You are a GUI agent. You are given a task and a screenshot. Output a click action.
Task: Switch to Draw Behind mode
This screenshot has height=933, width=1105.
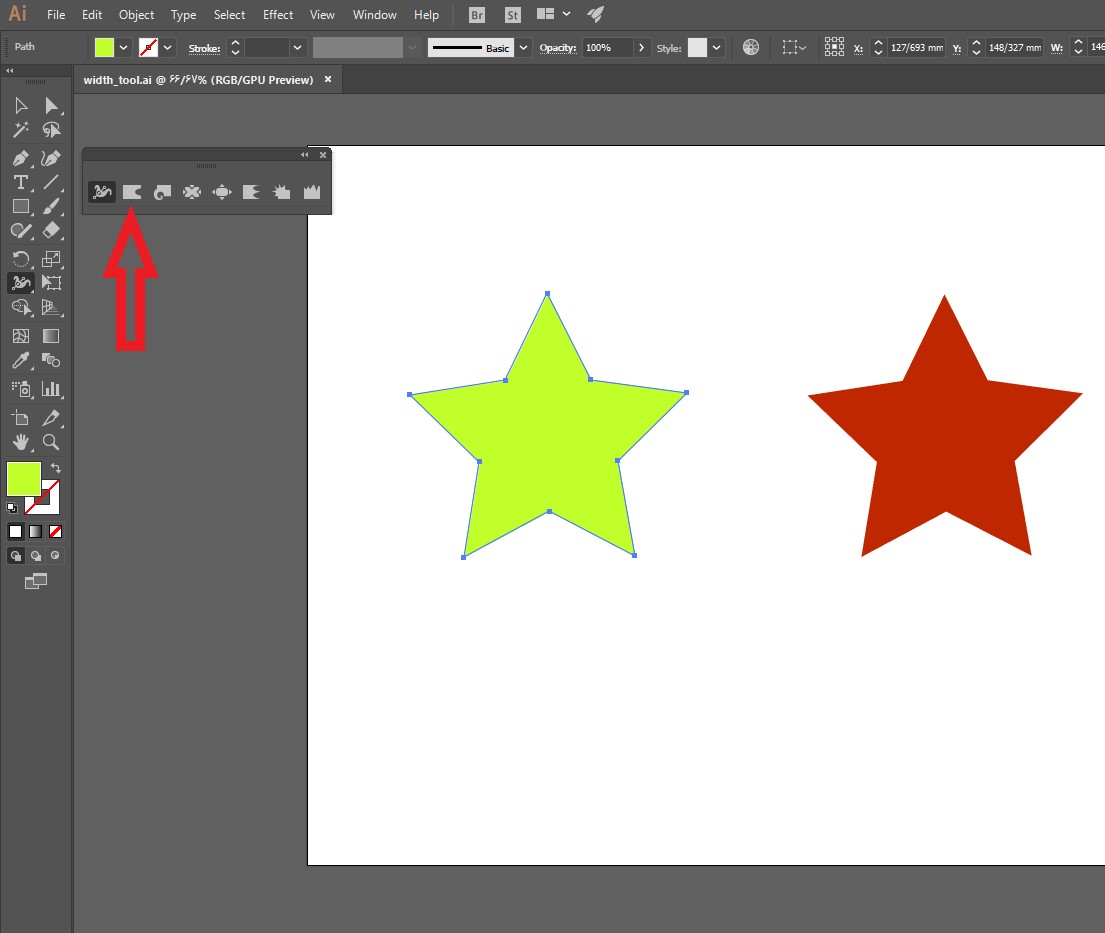click(x=35, y=556)
